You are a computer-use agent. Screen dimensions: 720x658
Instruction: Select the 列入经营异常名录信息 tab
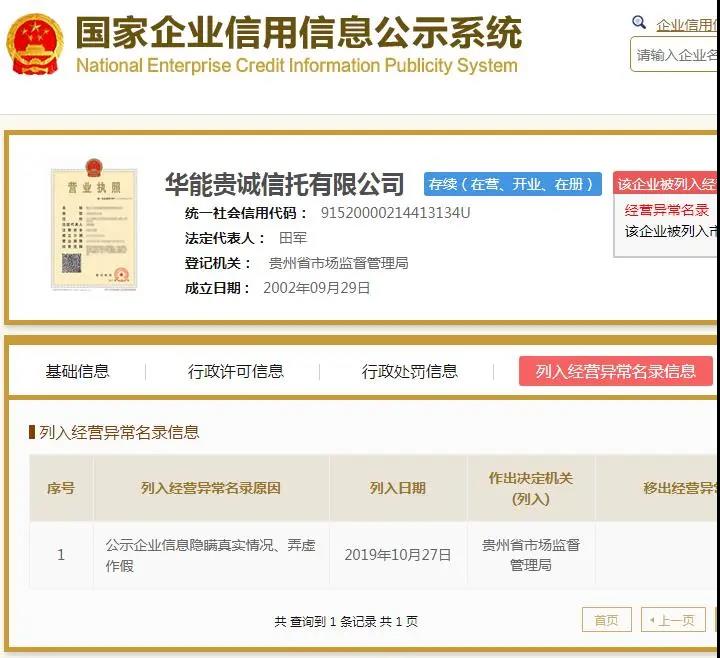(615, 371)
